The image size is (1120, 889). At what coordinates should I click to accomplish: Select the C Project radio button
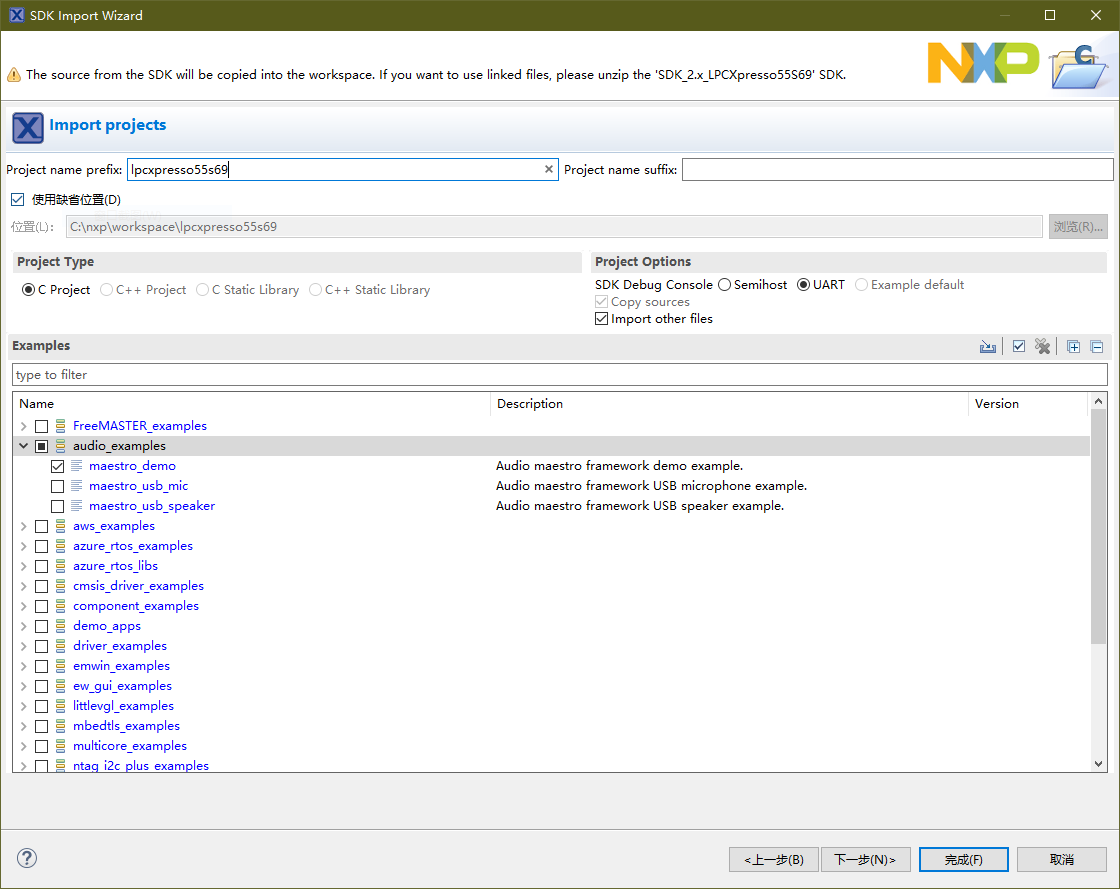[29, 289]
